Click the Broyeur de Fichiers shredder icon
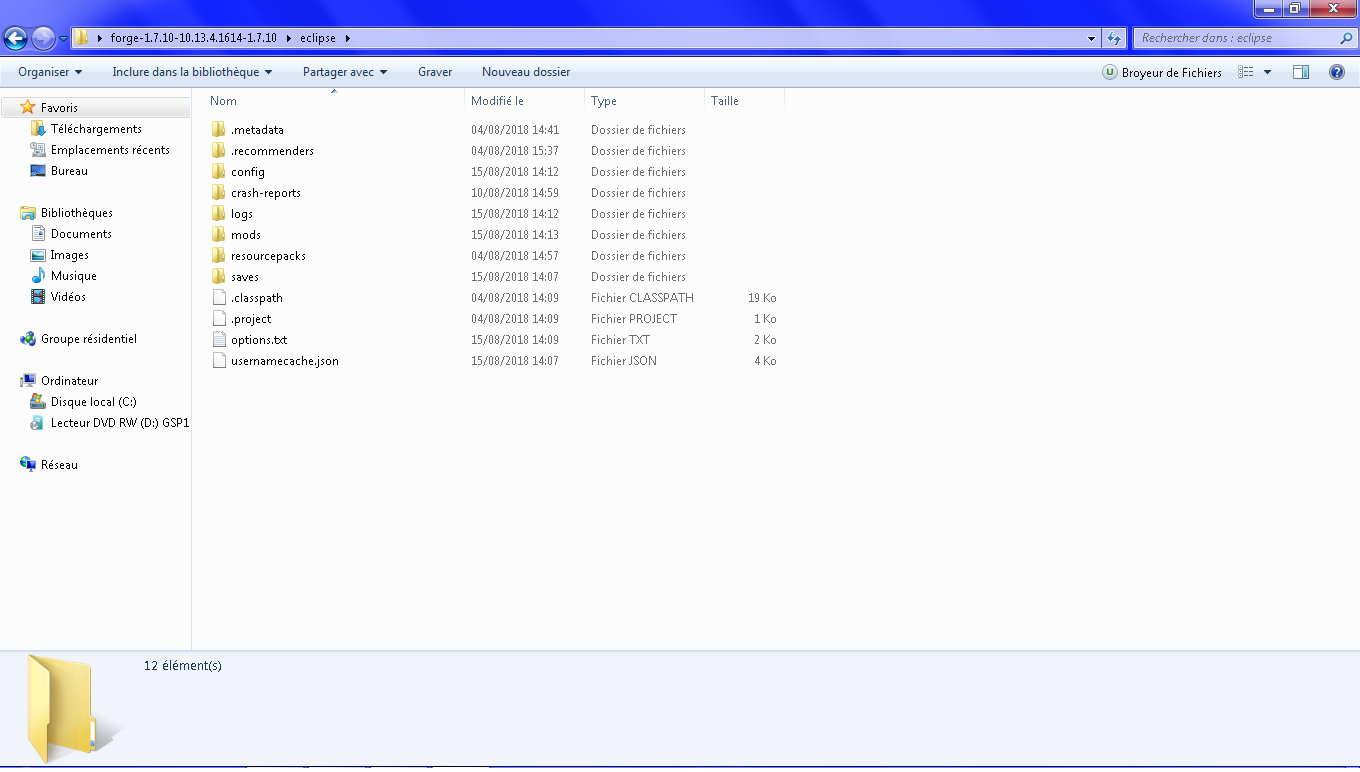The height and width of the screenshot is (772, 1360). pos(1110,72)
